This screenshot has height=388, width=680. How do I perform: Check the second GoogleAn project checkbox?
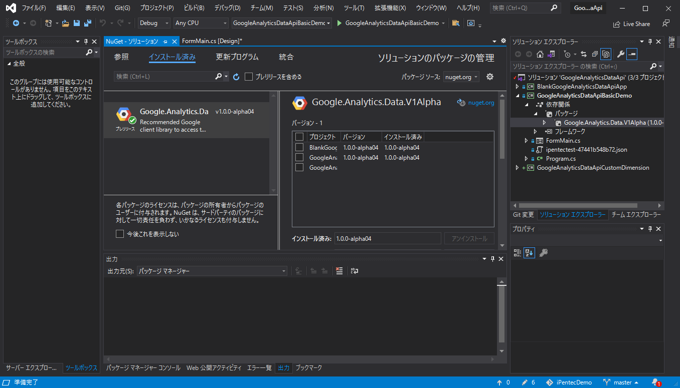[299, 157]
